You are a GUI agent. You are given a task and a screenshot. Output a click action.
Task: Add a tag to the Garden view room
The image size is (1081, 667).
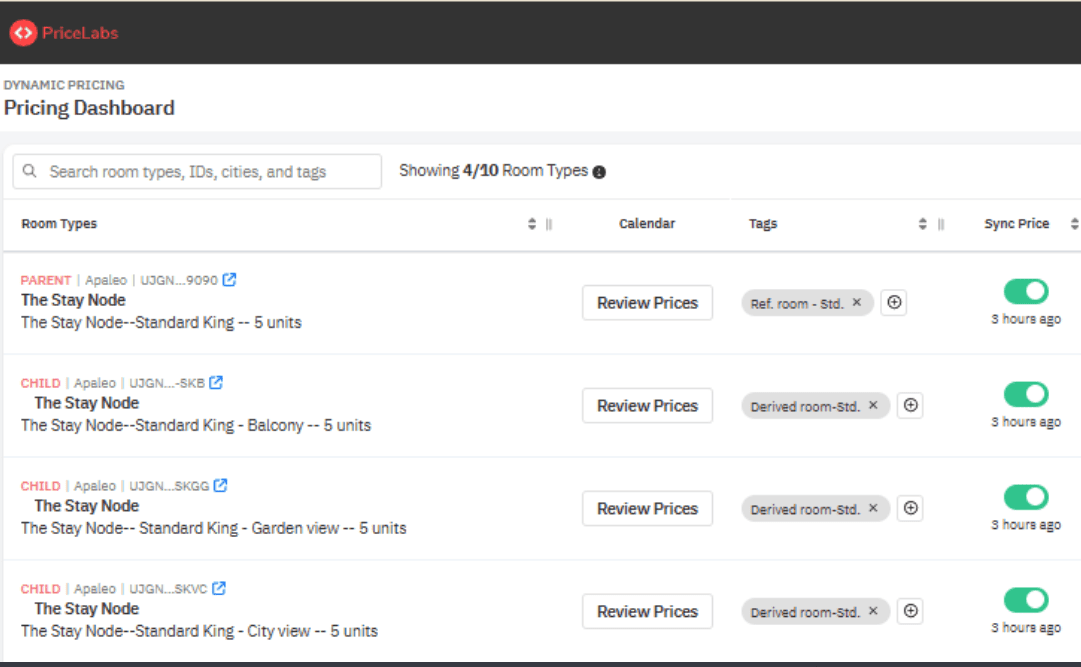click(910, 508)
